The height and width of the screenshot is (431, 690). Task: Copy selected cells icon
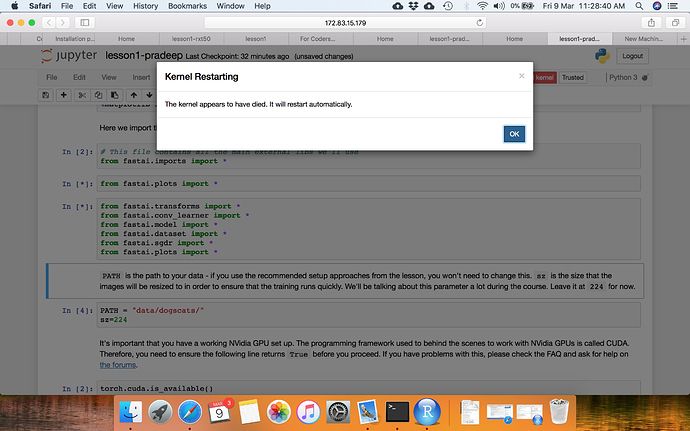tap(98, 95)
